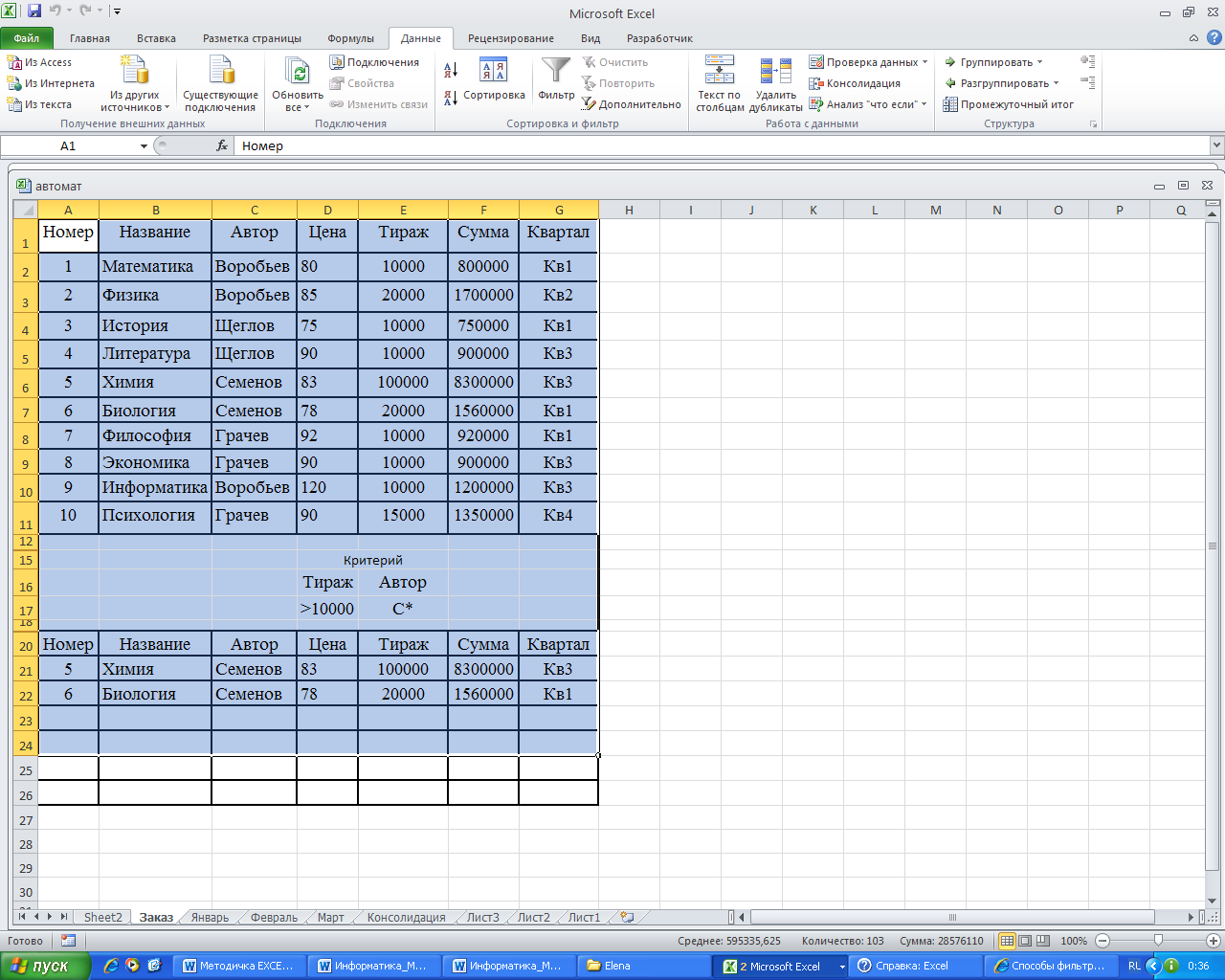Image resolution: width=1225 pixels, height=980 pixels.
Task: Sort ascending A to Z icon
Action: 451,70
